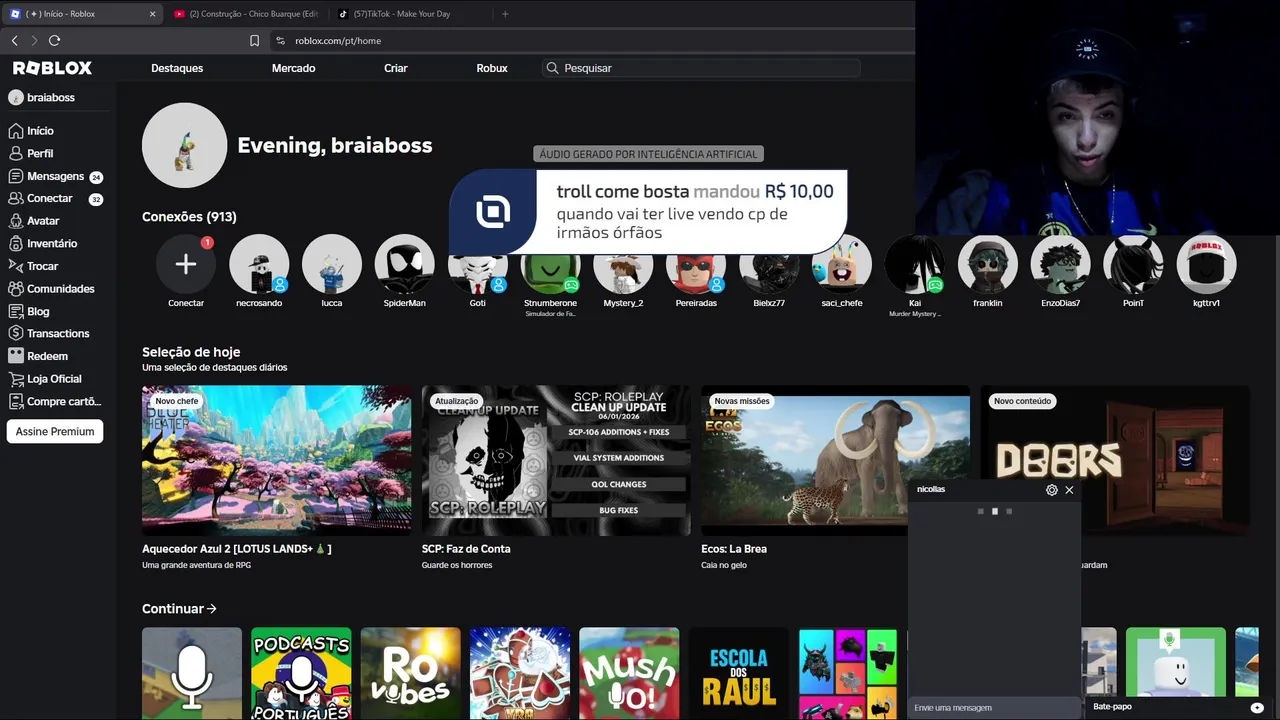Expand the Continuar section arrow
The image size is (1280, 720).
211,609
